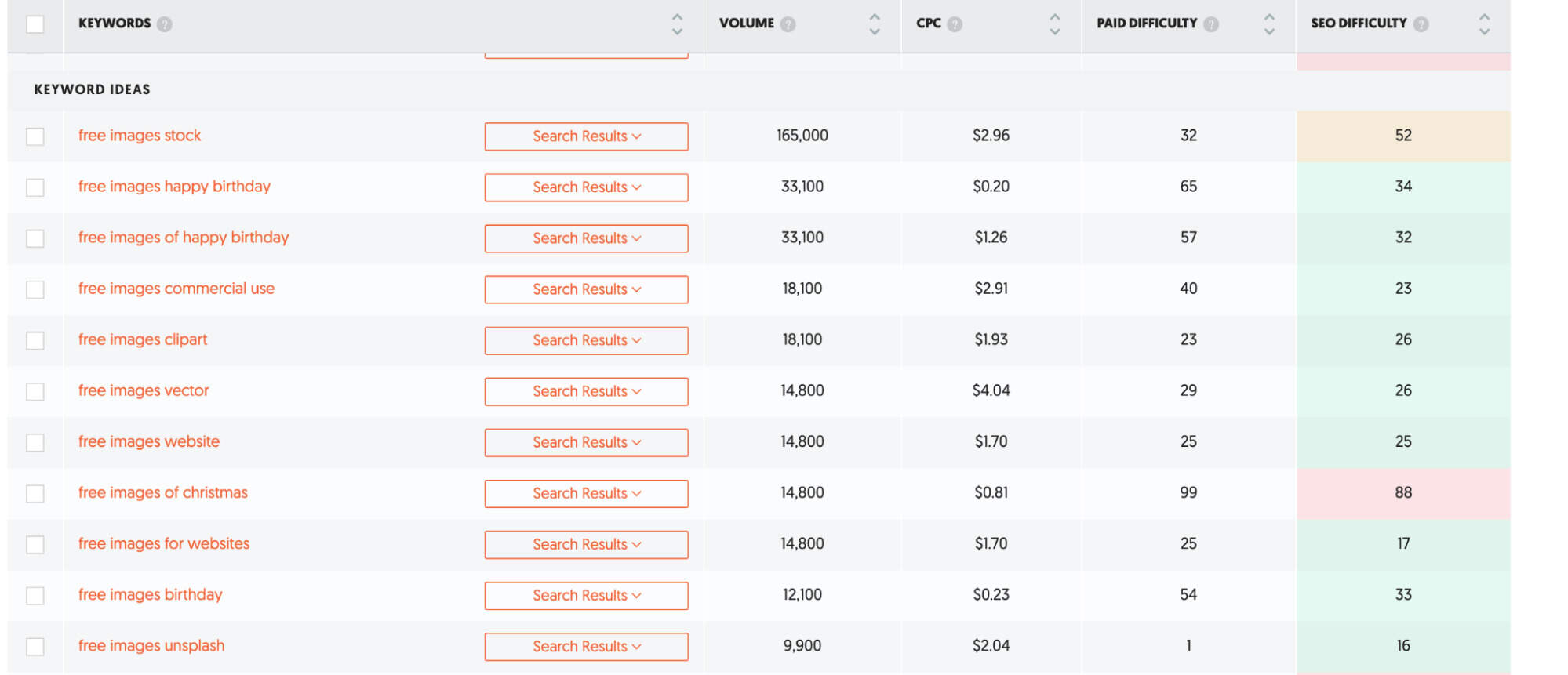
Task: Check the box for free images stock
Action: 35,136
